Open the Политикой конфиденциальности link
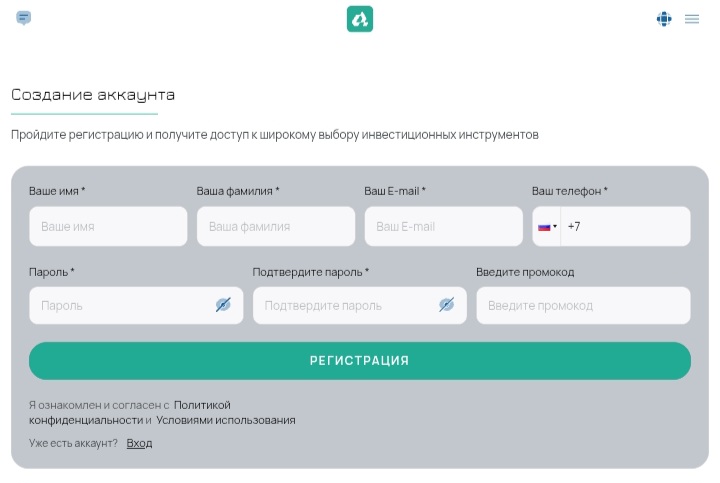 click(202, 405)
